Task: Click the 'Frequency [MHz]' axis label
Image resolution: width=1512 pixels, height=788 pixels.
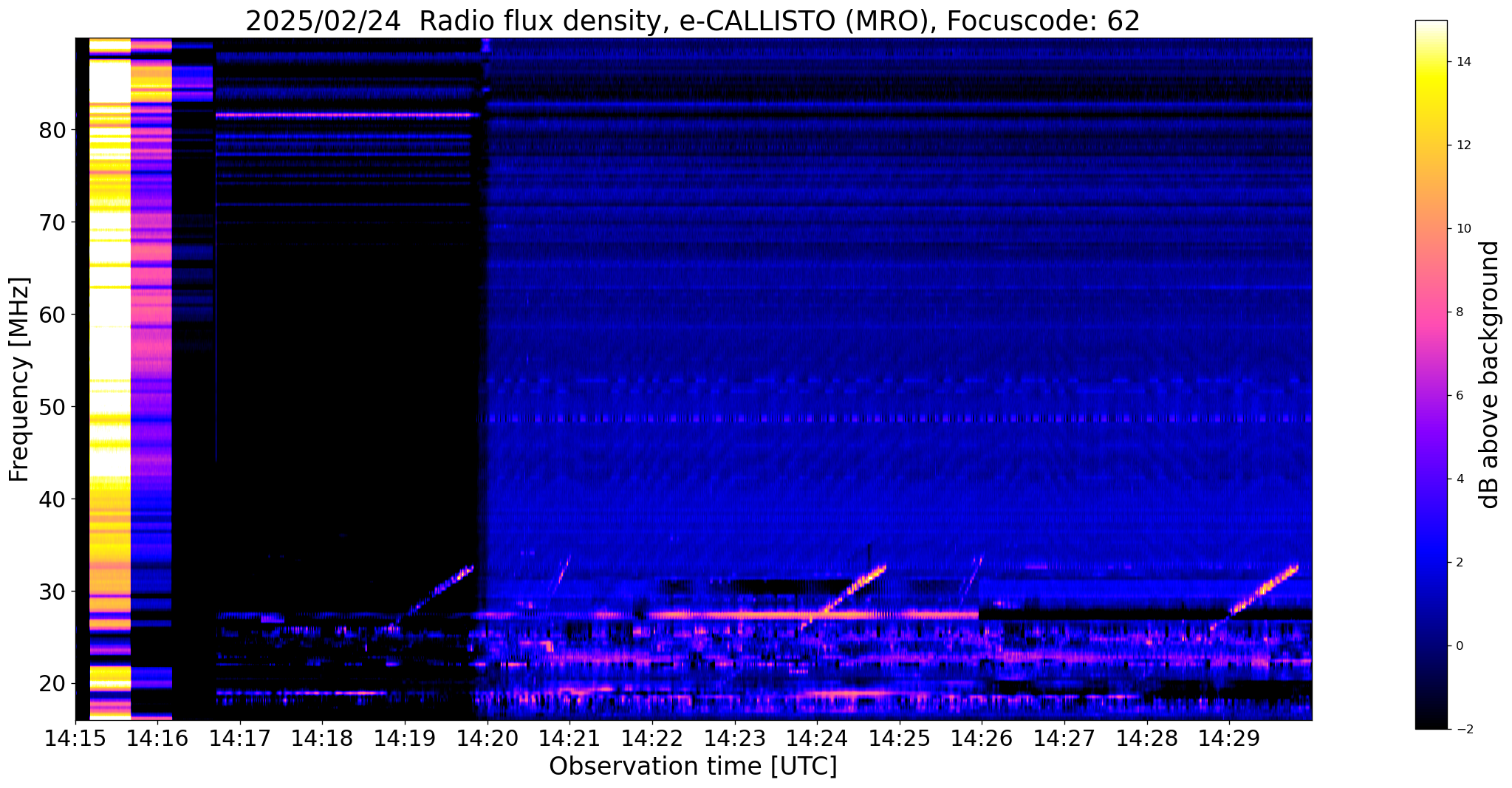Action: tap(20, 380)
